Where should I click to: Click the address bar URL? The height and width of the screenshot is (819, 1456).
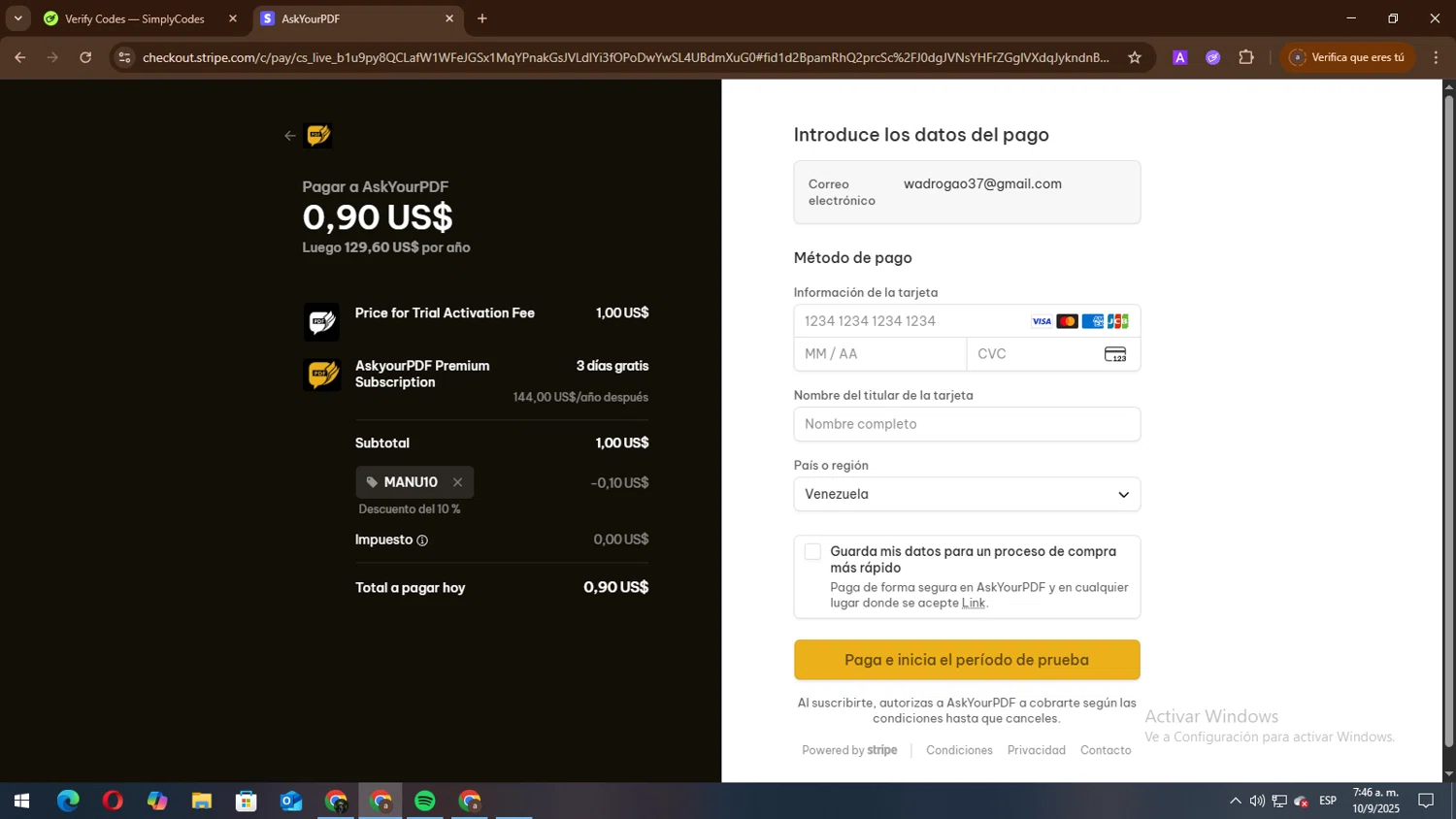(x=626, y=57)
